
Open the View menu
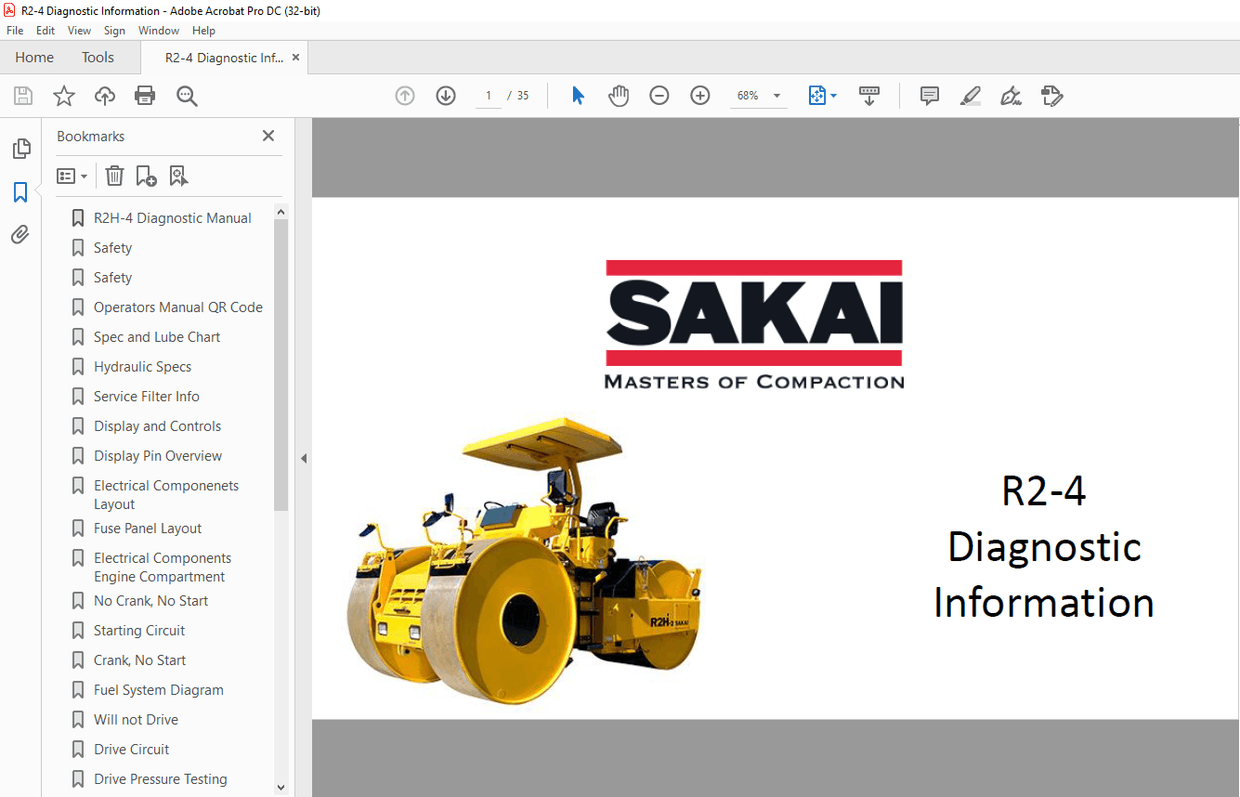click(x=79, y=30)
